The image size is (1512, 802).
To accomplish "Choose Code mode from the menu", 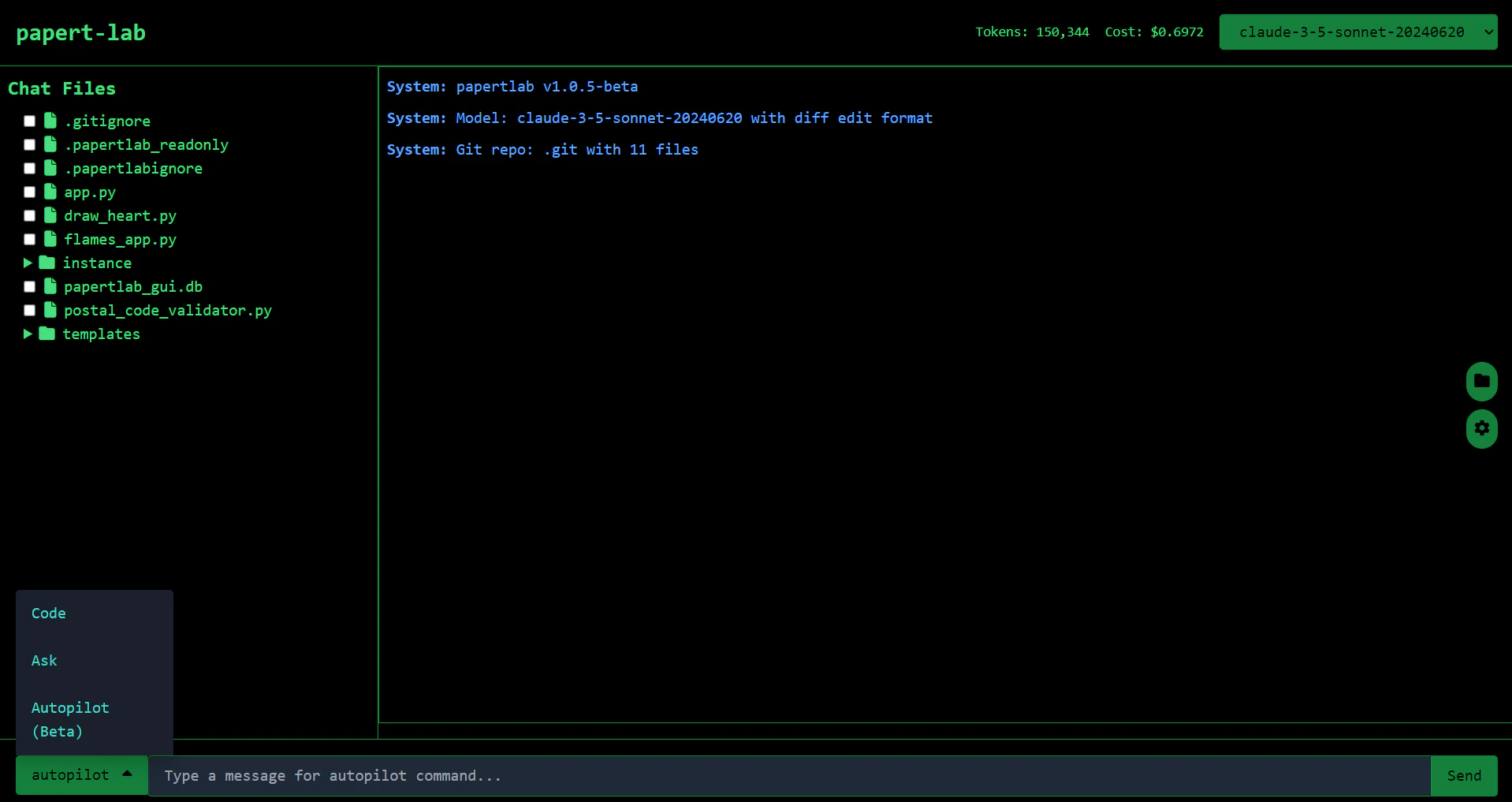I will click(49, 614).
